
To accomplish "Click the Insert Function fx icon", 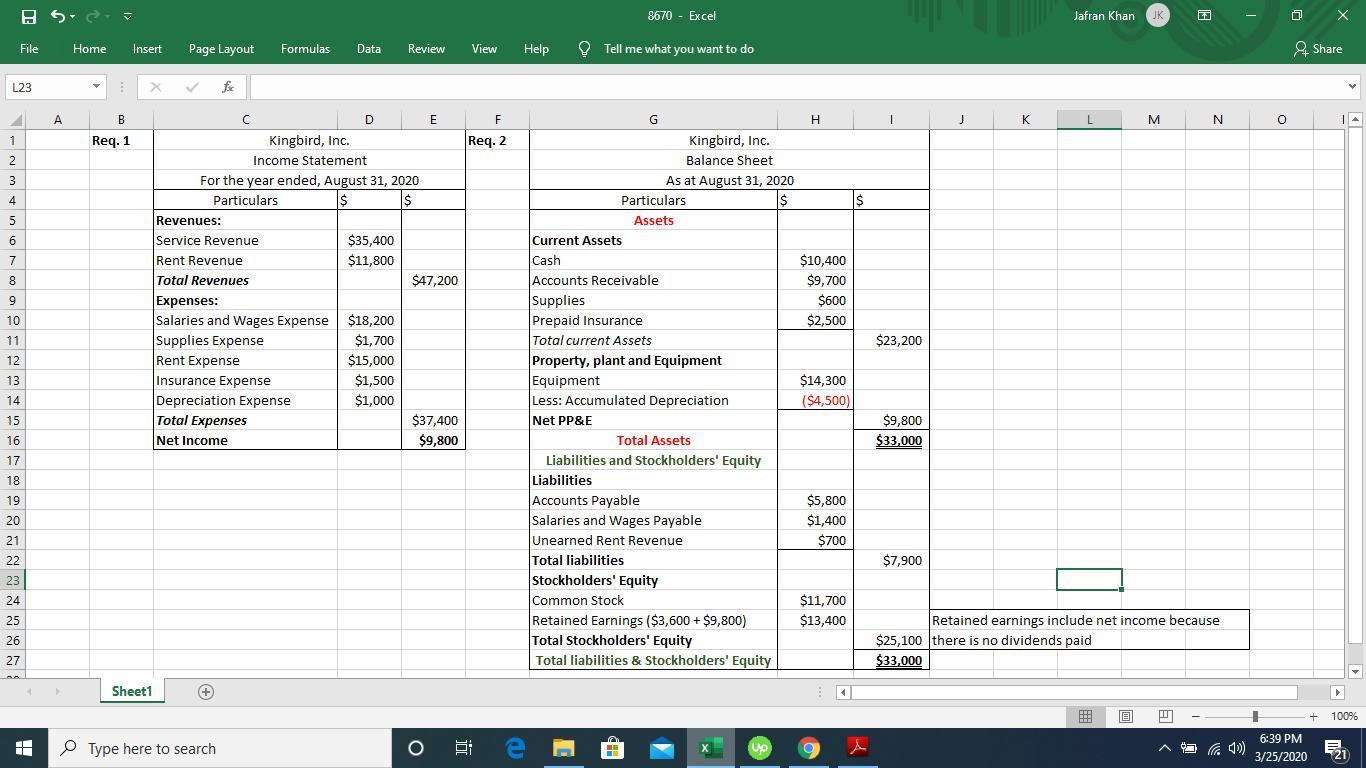I will point(228,87).
